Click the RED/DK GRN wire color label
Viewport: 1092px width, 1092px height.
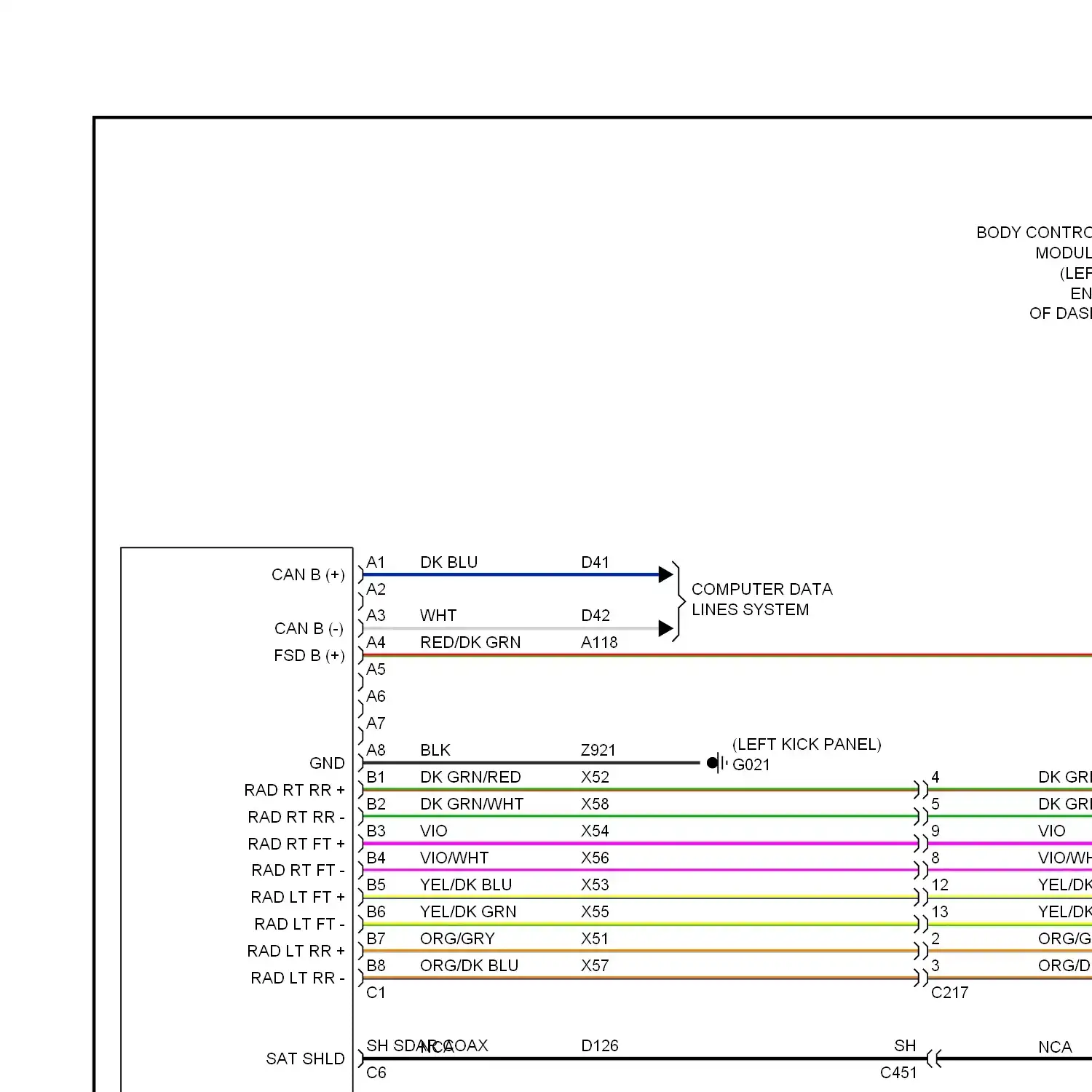[470, 642]
